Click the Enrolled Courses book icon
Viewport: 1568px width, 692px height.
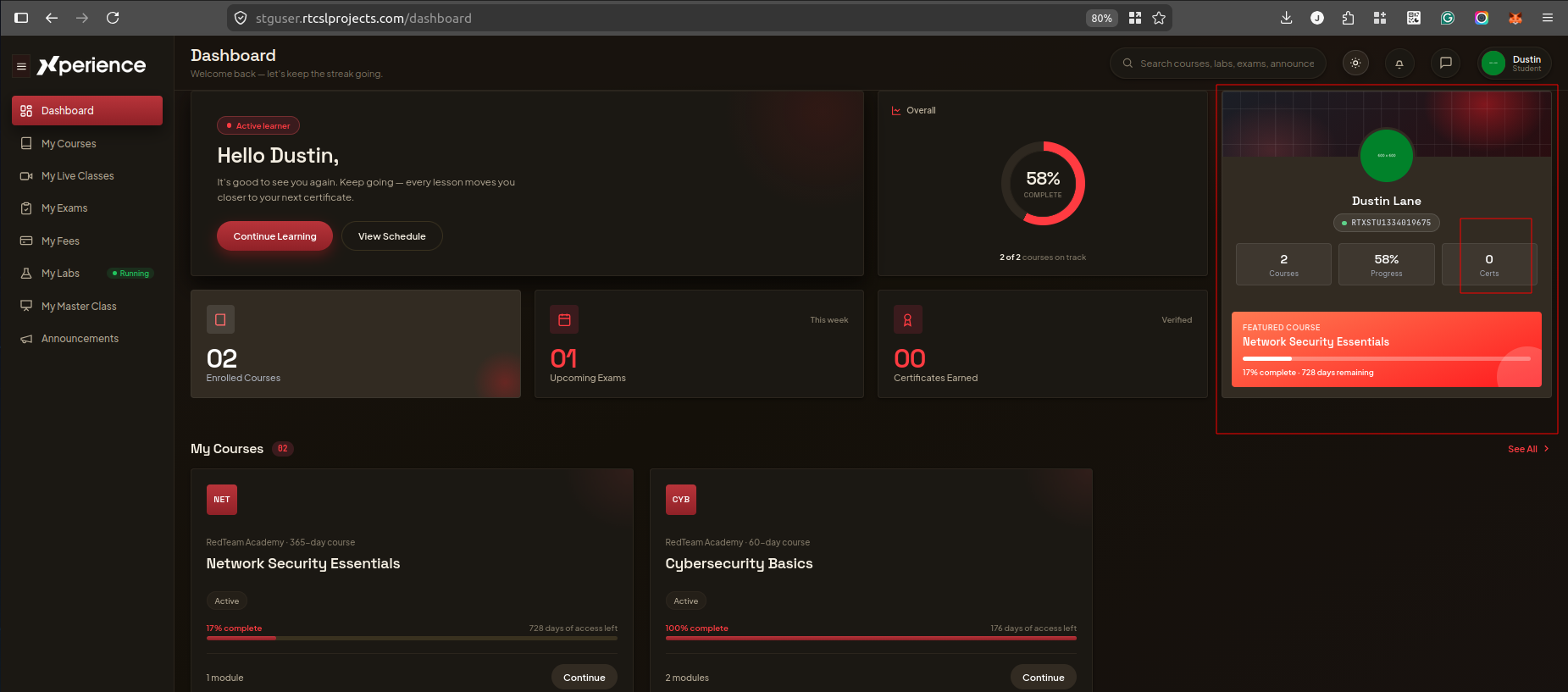click(220, 320)
